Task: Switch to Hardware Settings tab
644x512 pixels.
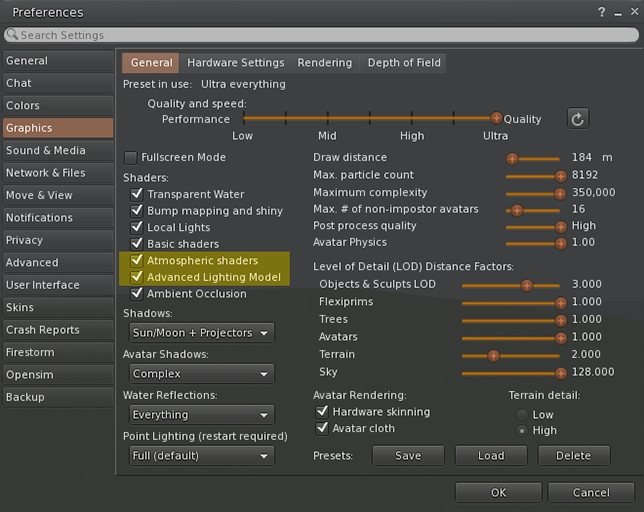Action: pyautogui.click(x=235, y=63)
